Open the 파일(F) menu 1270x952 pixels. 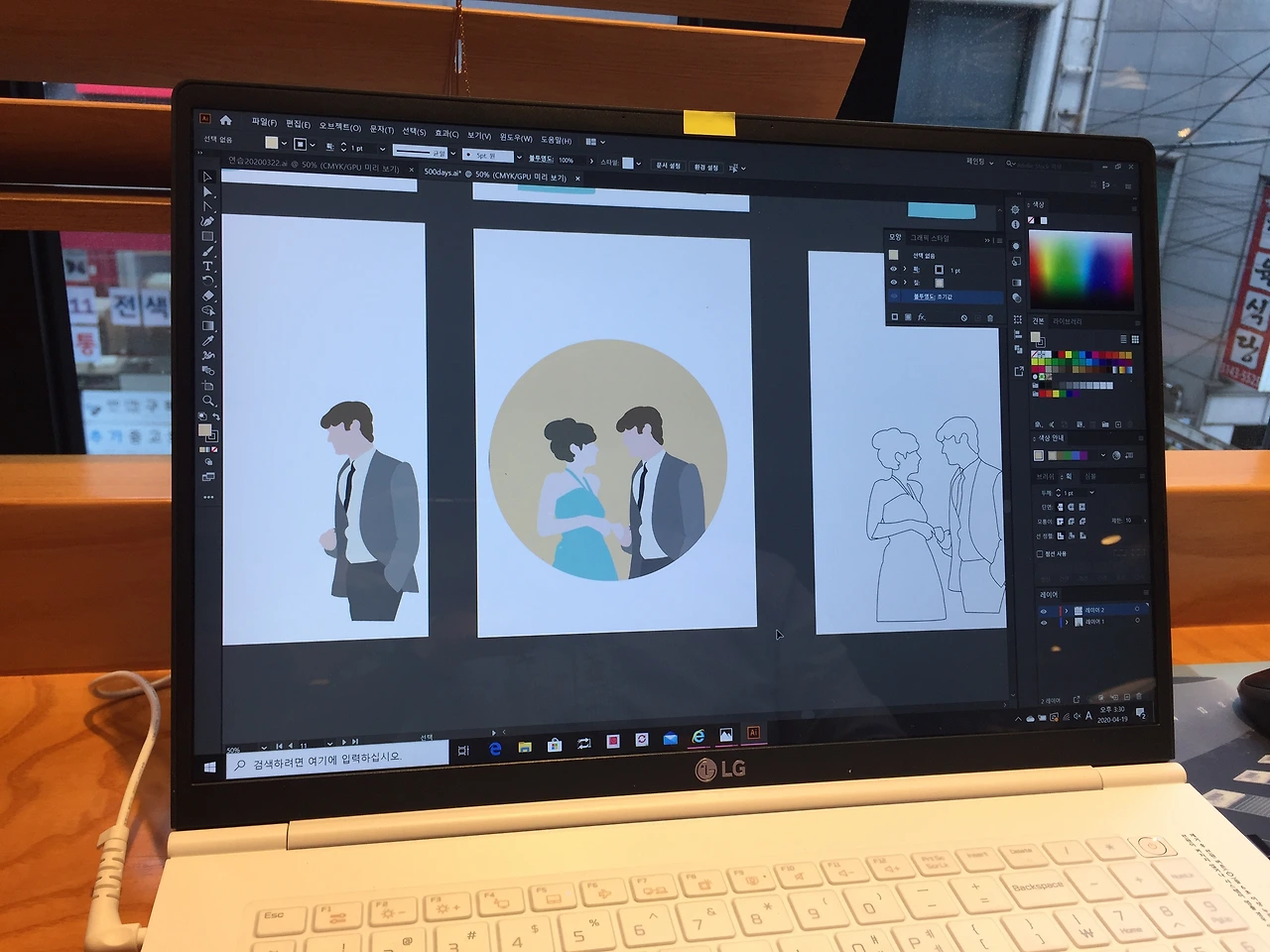click(264, 122)
